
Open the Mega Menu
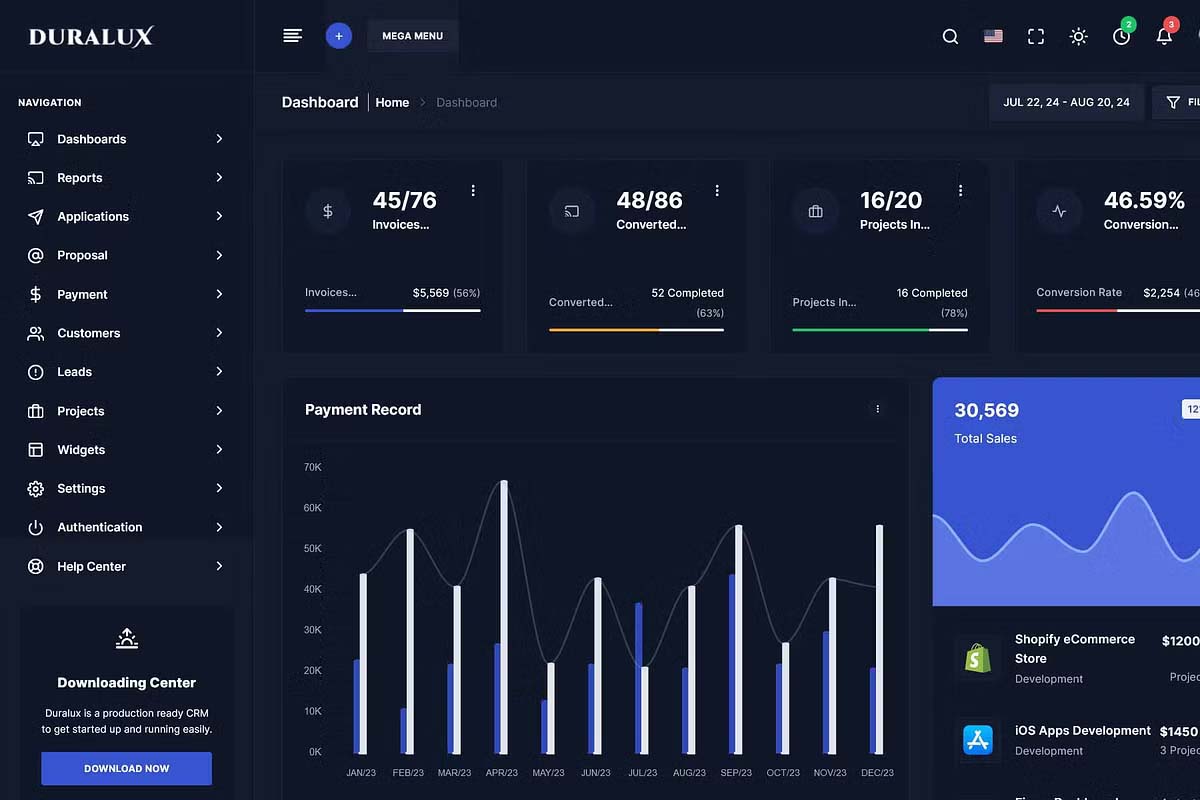tap(413, 36)
